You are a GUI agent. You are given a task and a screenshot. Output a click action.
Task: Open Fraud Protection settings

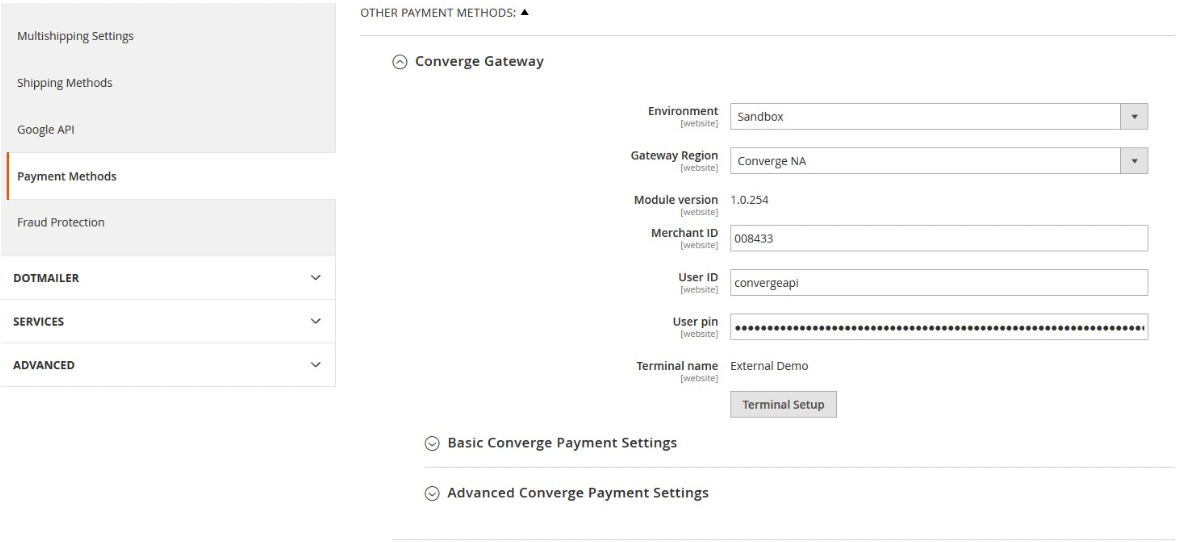[x=61, y=222]
